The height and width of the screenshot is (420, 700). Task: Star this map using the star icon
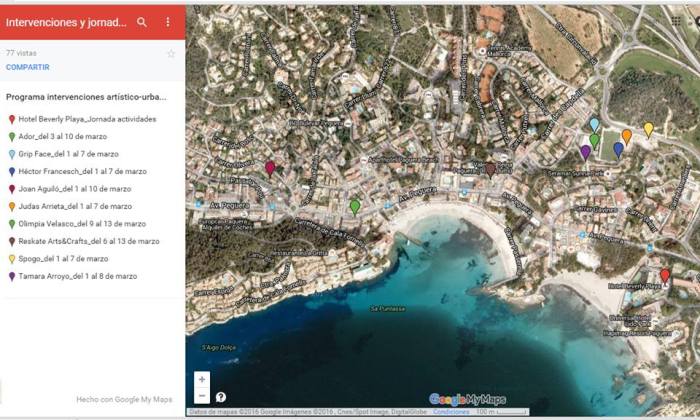tap(171, 54)
